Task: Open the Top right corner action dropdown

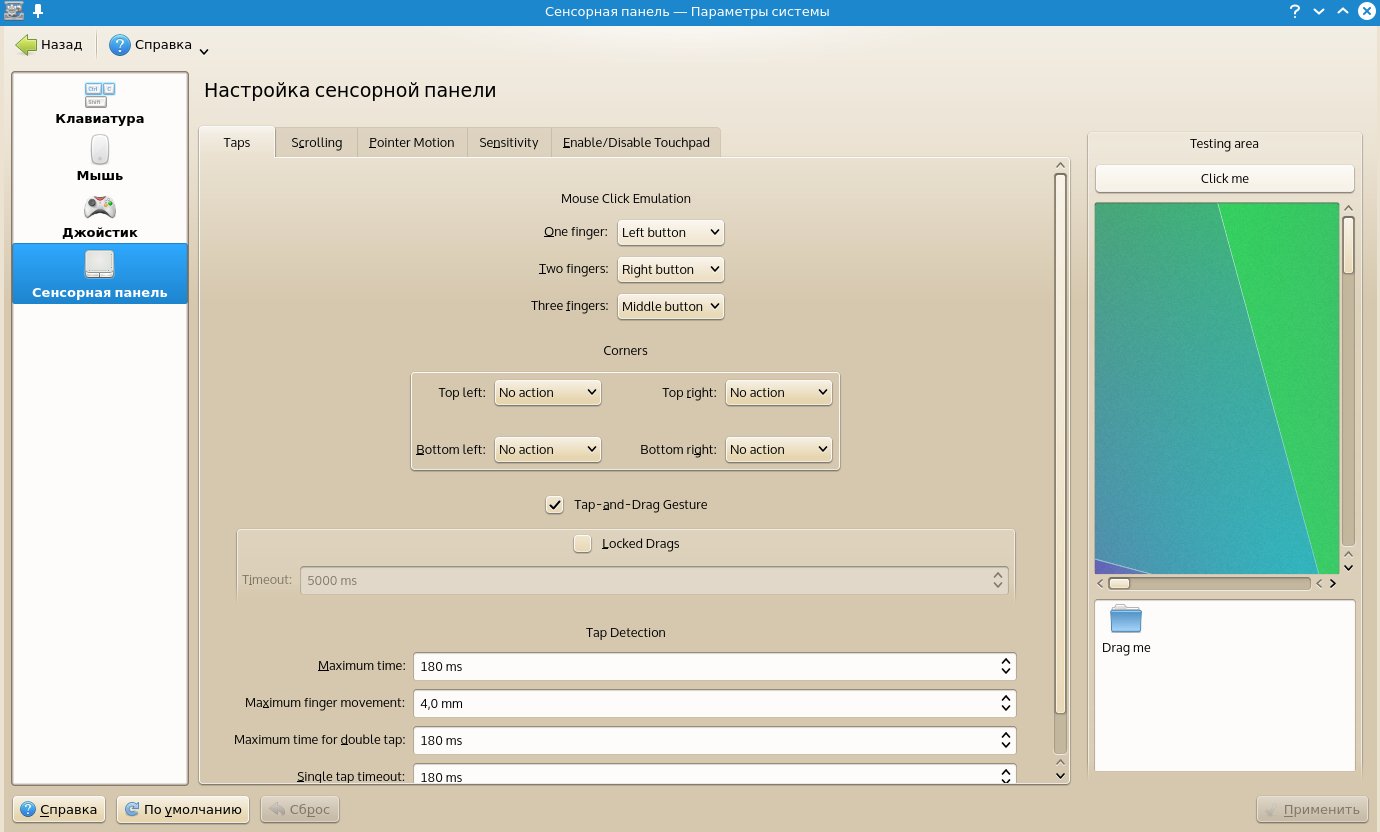Action: pos(779,392)
